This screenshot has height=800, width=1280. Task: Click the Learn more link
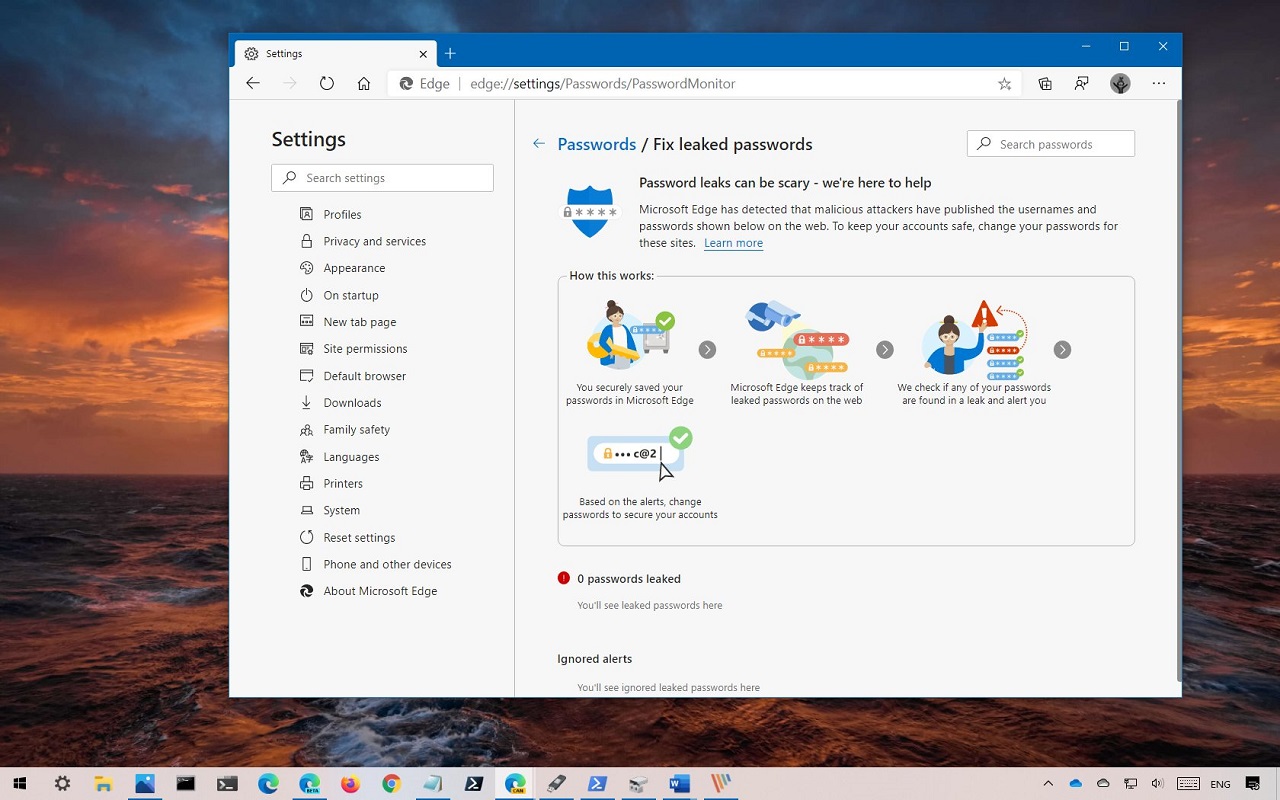[x=733, y=243]
